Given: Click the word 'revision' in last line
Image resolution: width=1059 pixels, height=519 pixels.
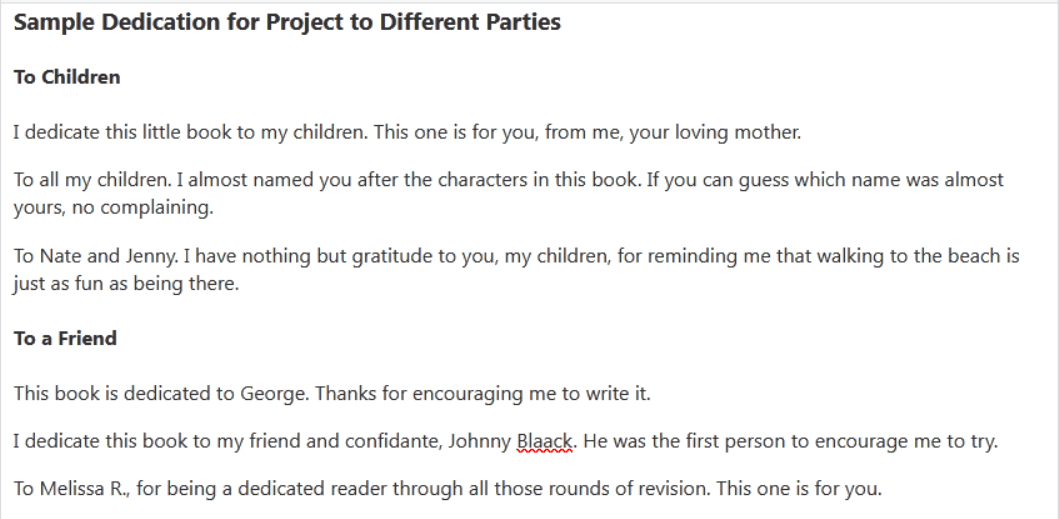Looking at the screenshot, I should coord(669,489).
